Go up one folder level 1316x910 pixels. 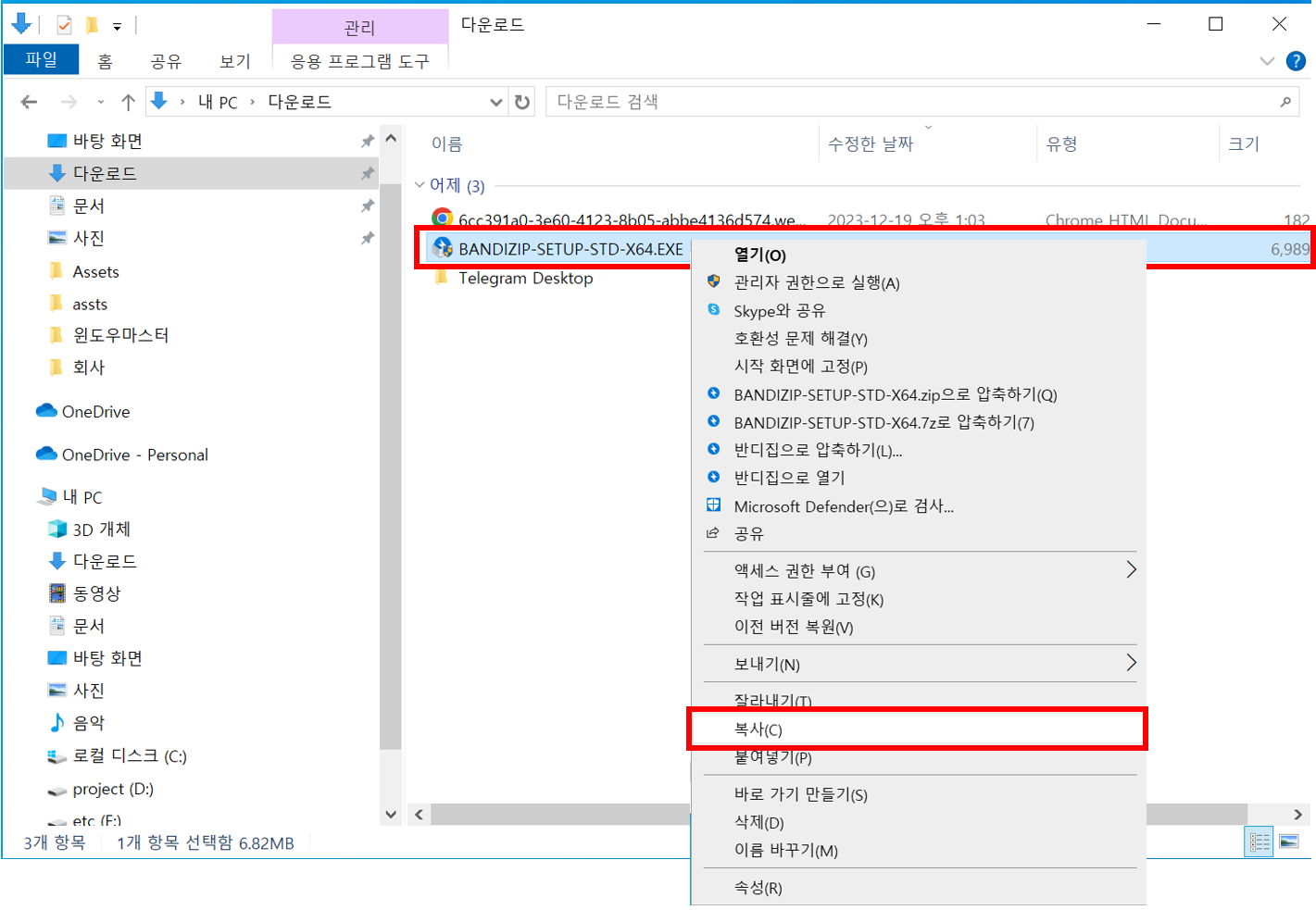(x=128, y=102)
